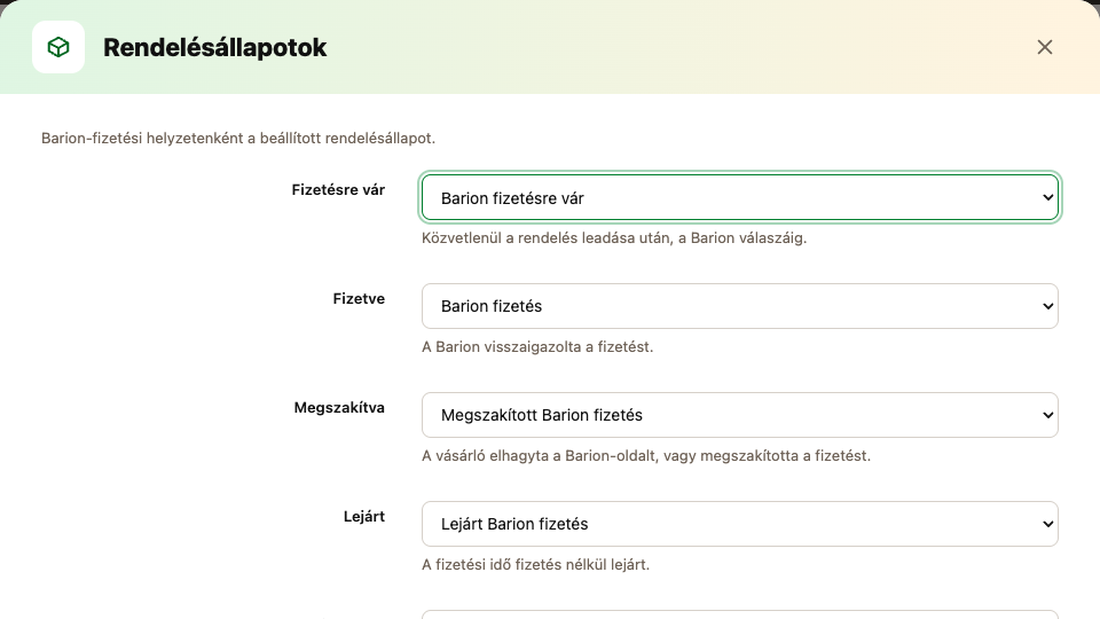Image resolution: width=1100 pixels, height=619 pixels.
Task: Click the green package box icon
Action: [58, 47]
